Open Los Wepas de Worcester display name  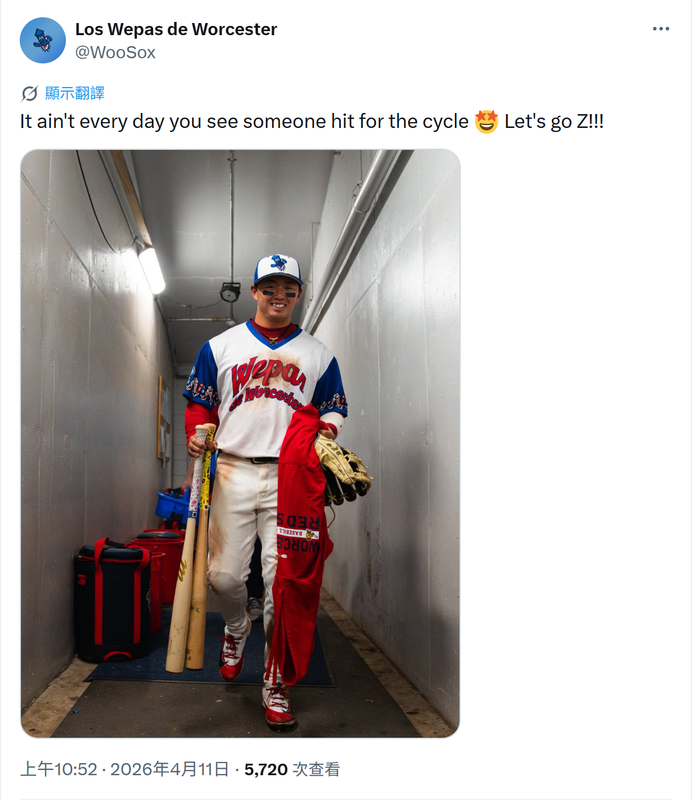pos(176,29)
